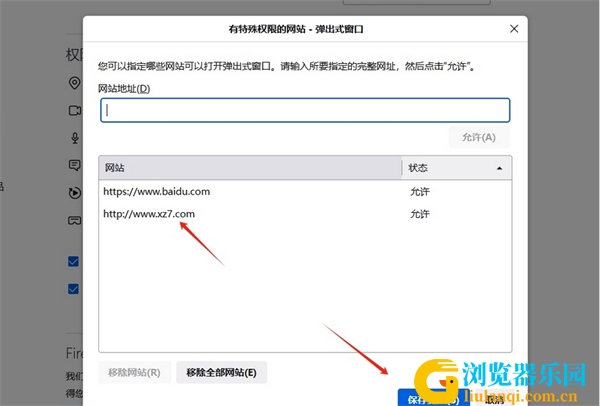
Task: Toggle the sort arrow in the 状态 column
Action: 499,168
